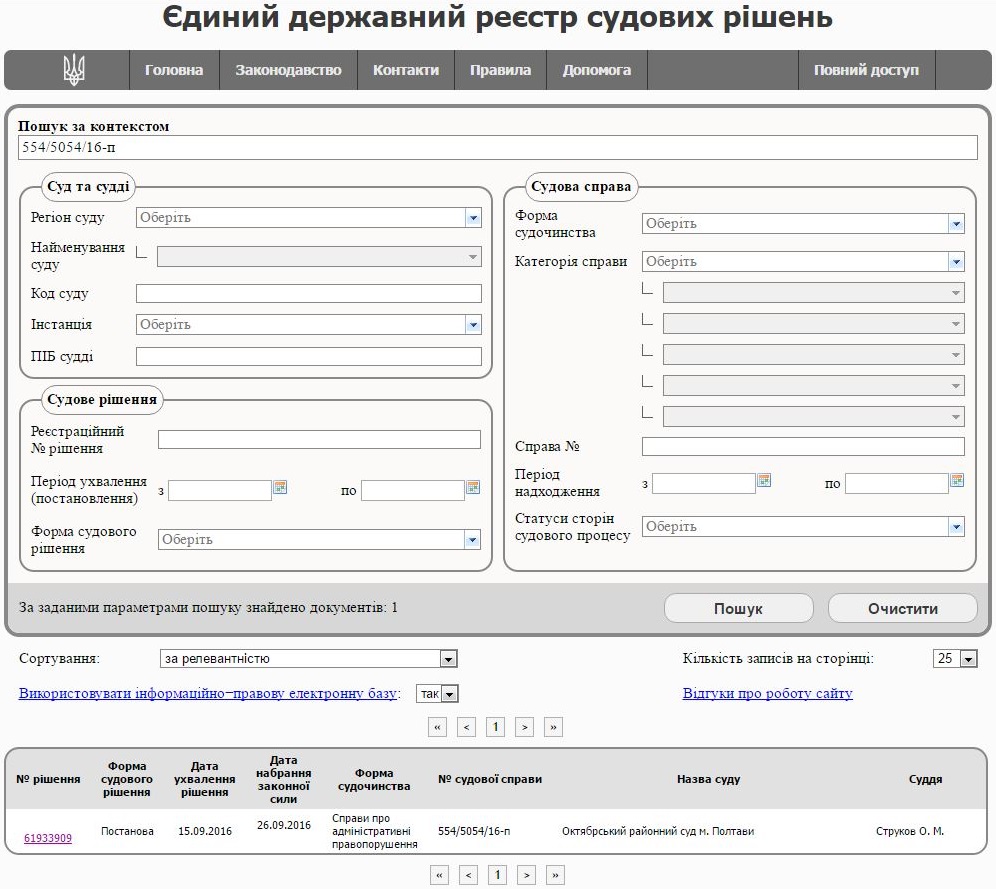Go to previous page in bottom pagination
This screenshot has width=996, height=889.
tap(466, 875)
